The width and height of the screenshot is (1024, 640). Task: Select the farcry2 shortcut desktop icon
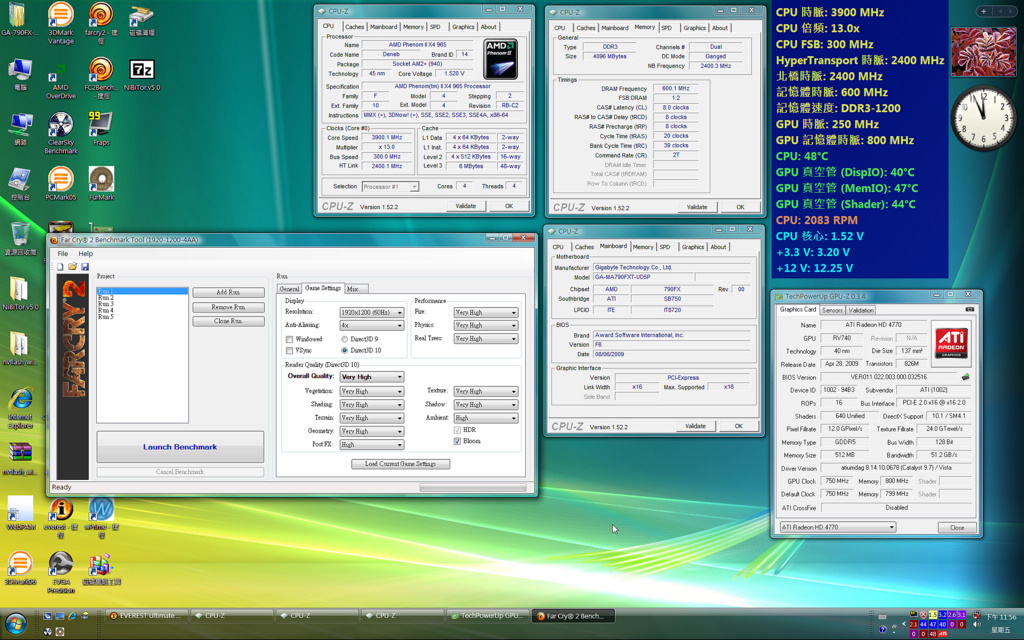point(101,24)
